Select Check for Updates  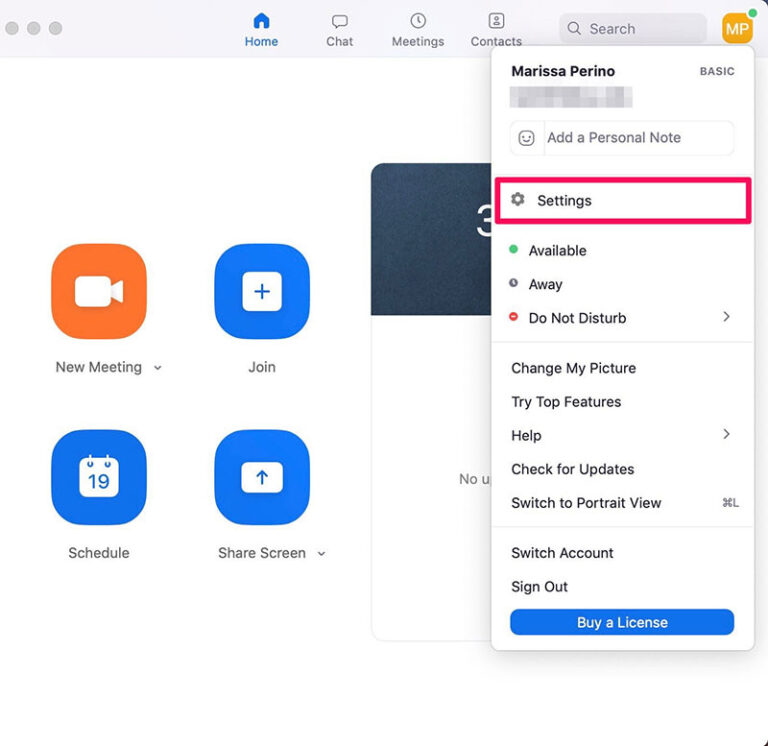pos(573,469)
